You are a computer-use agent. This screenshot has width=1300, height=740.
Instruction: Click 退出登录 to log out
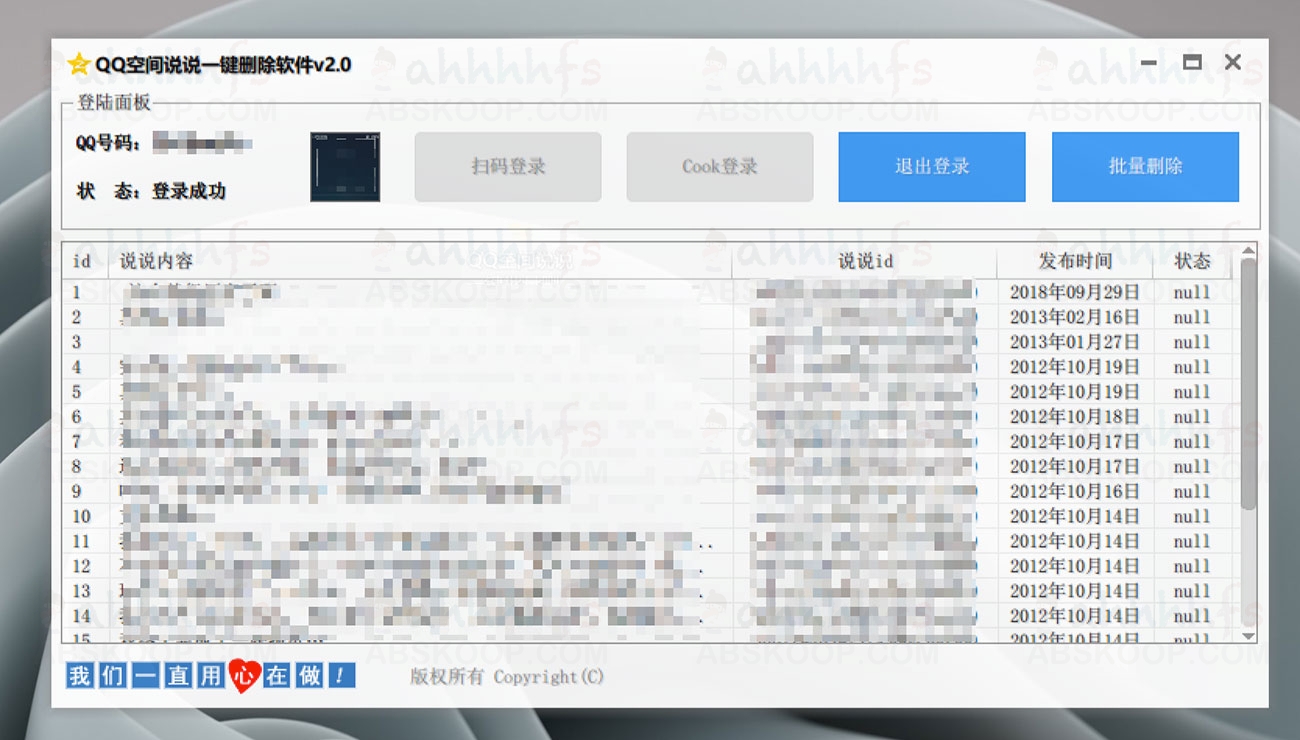931,167
